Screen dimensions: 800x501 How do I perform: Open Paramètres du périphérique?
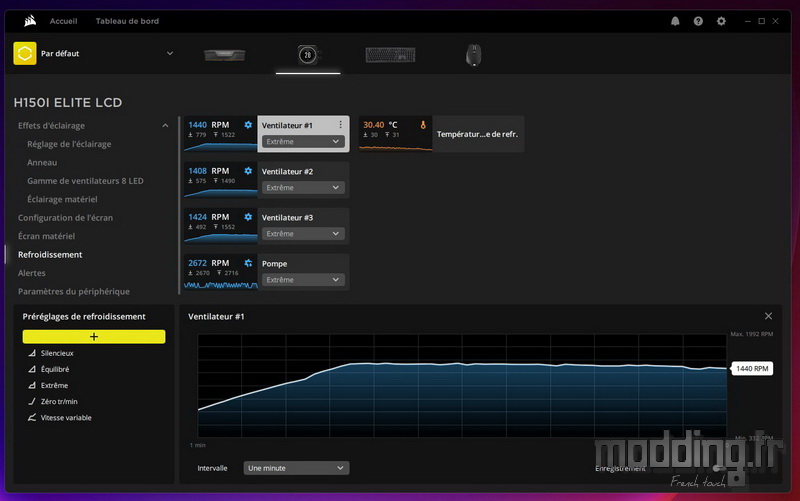(x=73, y=291)
